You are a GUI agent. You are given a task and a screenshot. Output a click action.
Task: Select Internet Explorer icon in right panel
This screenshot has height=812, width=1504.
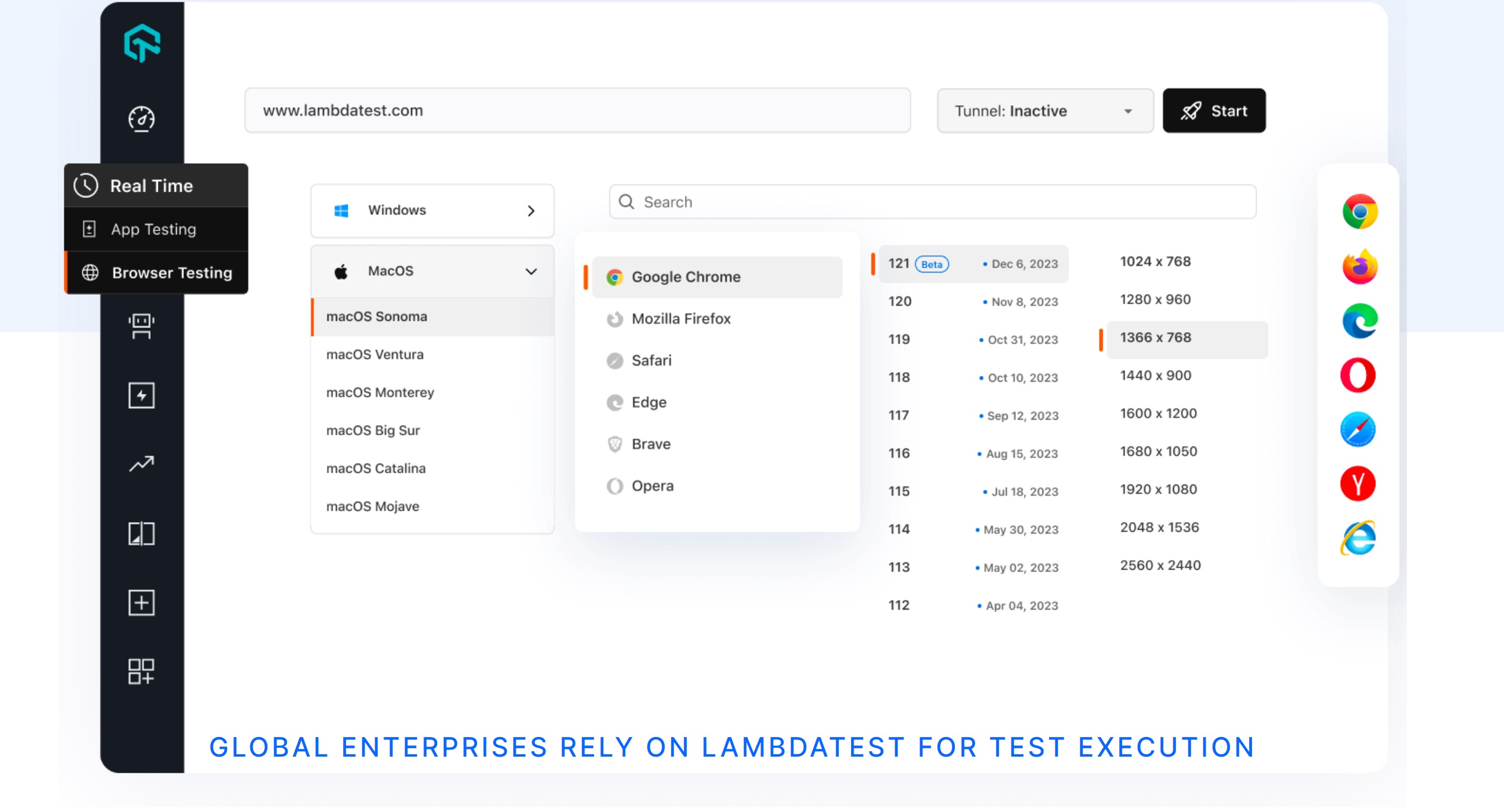(1358, 538)
